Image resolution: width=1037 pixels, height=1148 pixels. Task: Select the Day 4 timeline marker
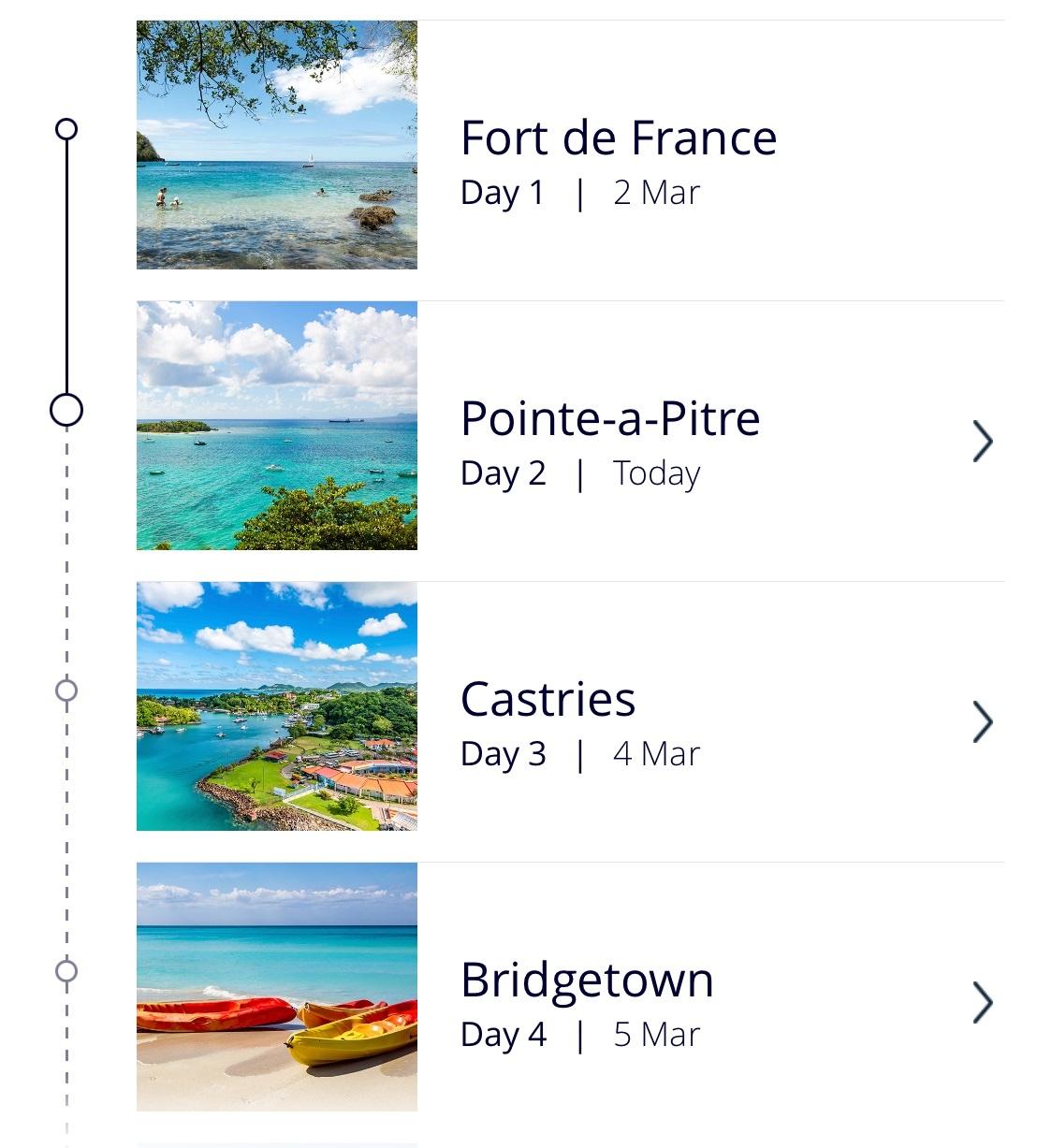tap(66, 971)
